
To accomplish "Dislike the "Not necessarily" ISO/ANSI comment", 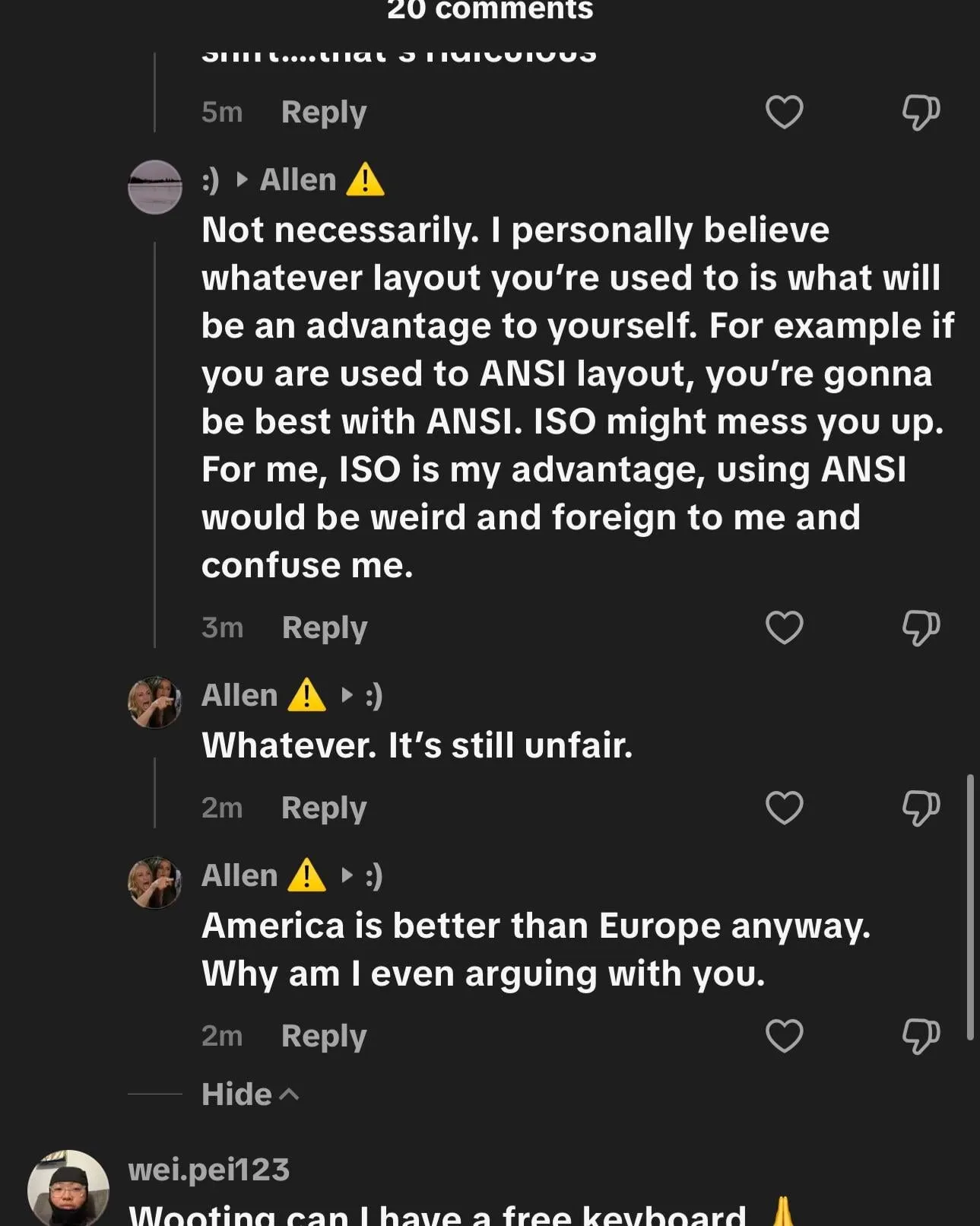I will 921,627.
